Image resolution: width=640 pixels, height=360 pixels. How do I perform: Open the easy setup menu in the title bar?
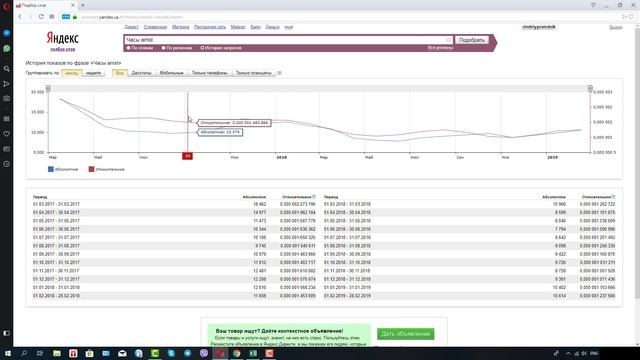coord(593,5)
